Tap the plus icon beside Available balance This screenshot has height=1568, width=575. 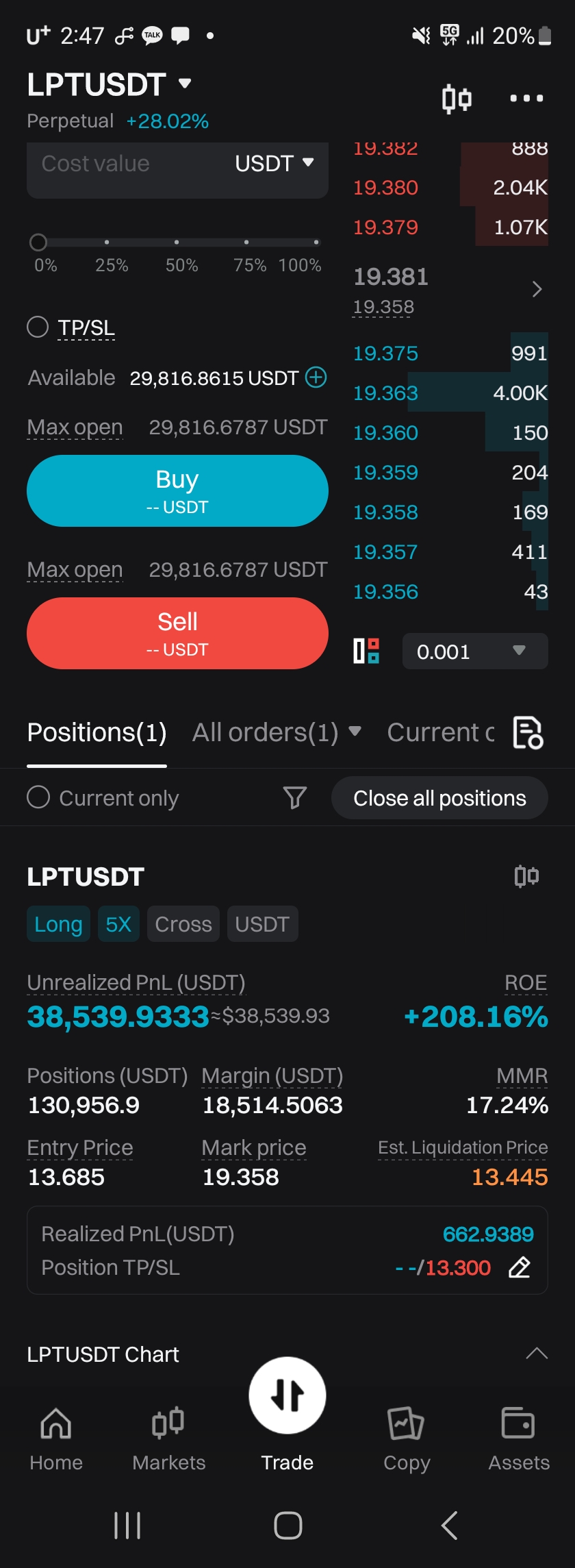click(x=316, y=377)
